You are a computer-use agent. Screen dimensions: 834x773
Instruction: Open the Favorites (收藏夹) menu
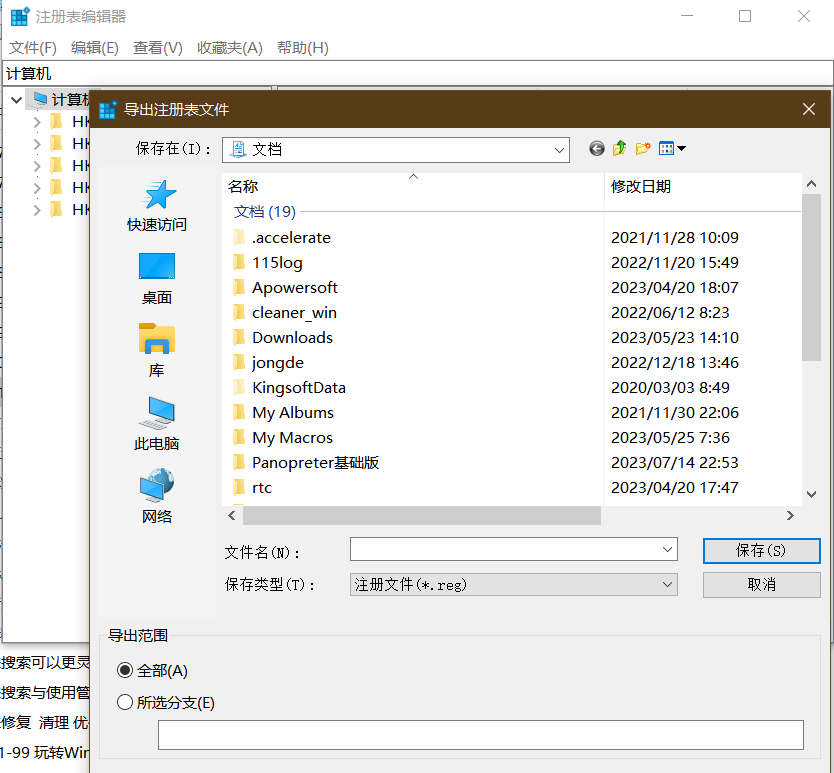click(x=229, y=48)
